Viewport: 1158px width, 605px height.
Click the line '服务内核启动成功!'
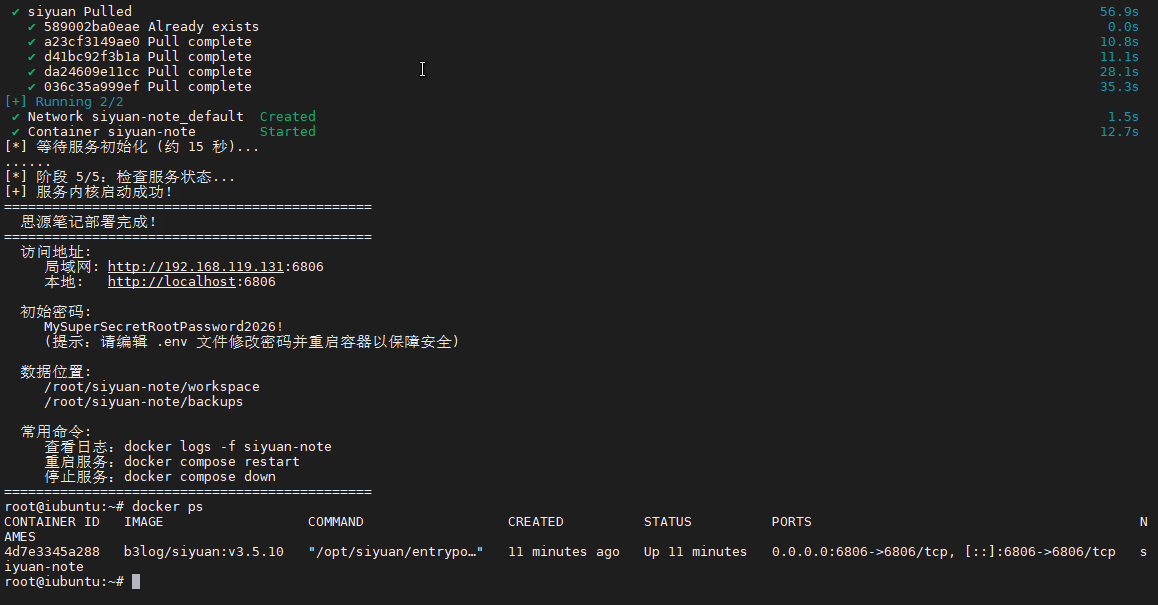[104, 191]
